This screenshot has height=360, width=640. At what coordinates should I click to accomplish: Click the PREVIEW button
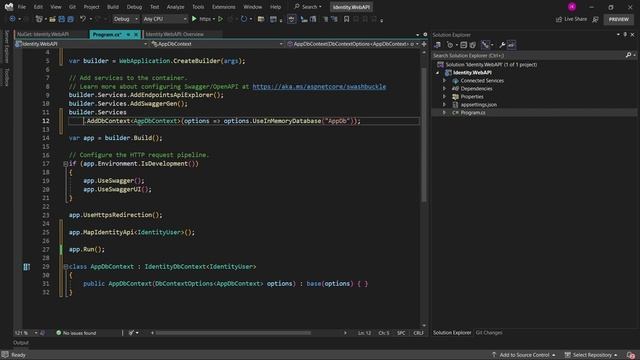(619, 19)
